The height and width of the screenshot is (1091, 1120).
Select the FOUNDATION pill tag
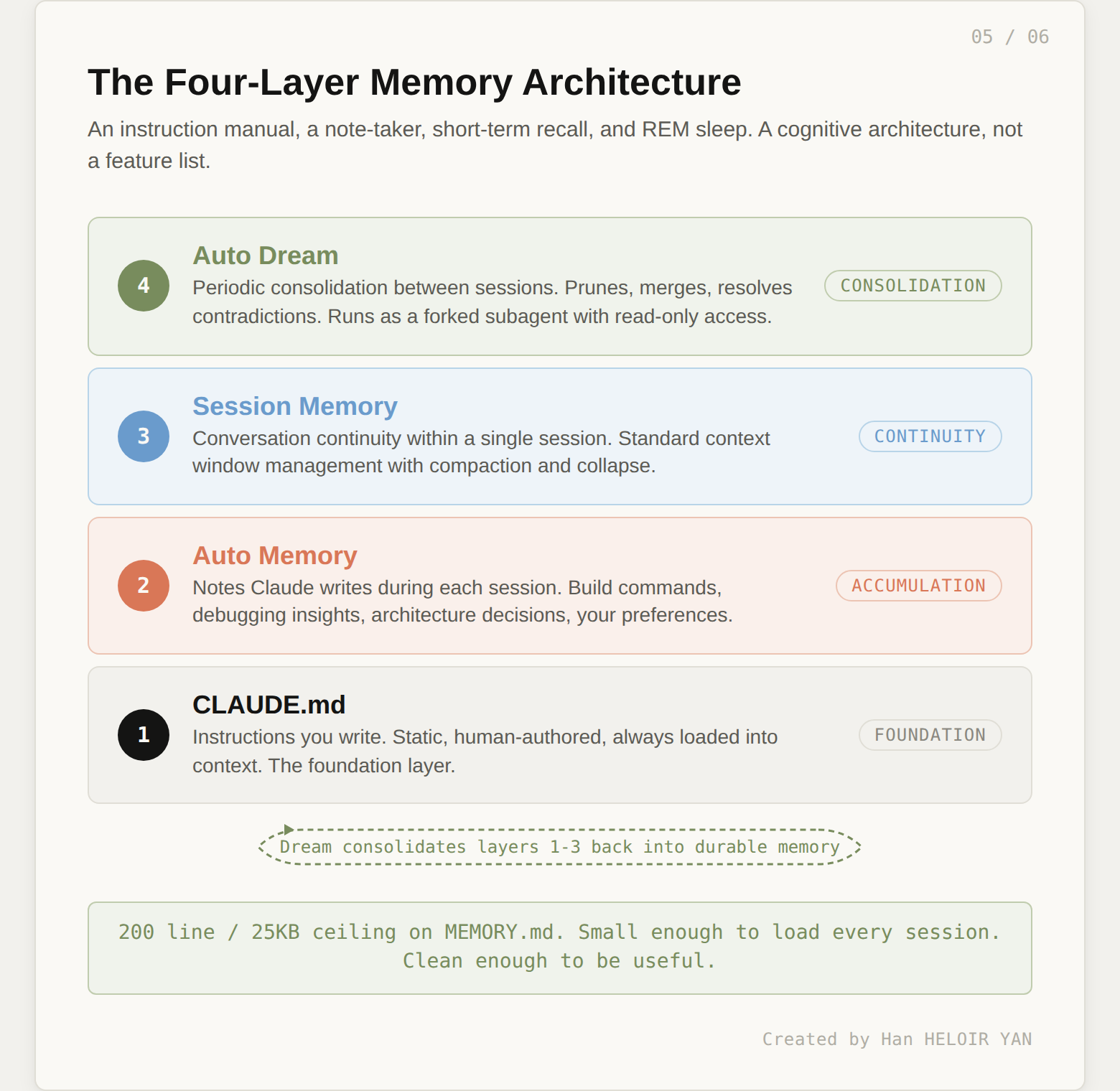coord(930,735)
